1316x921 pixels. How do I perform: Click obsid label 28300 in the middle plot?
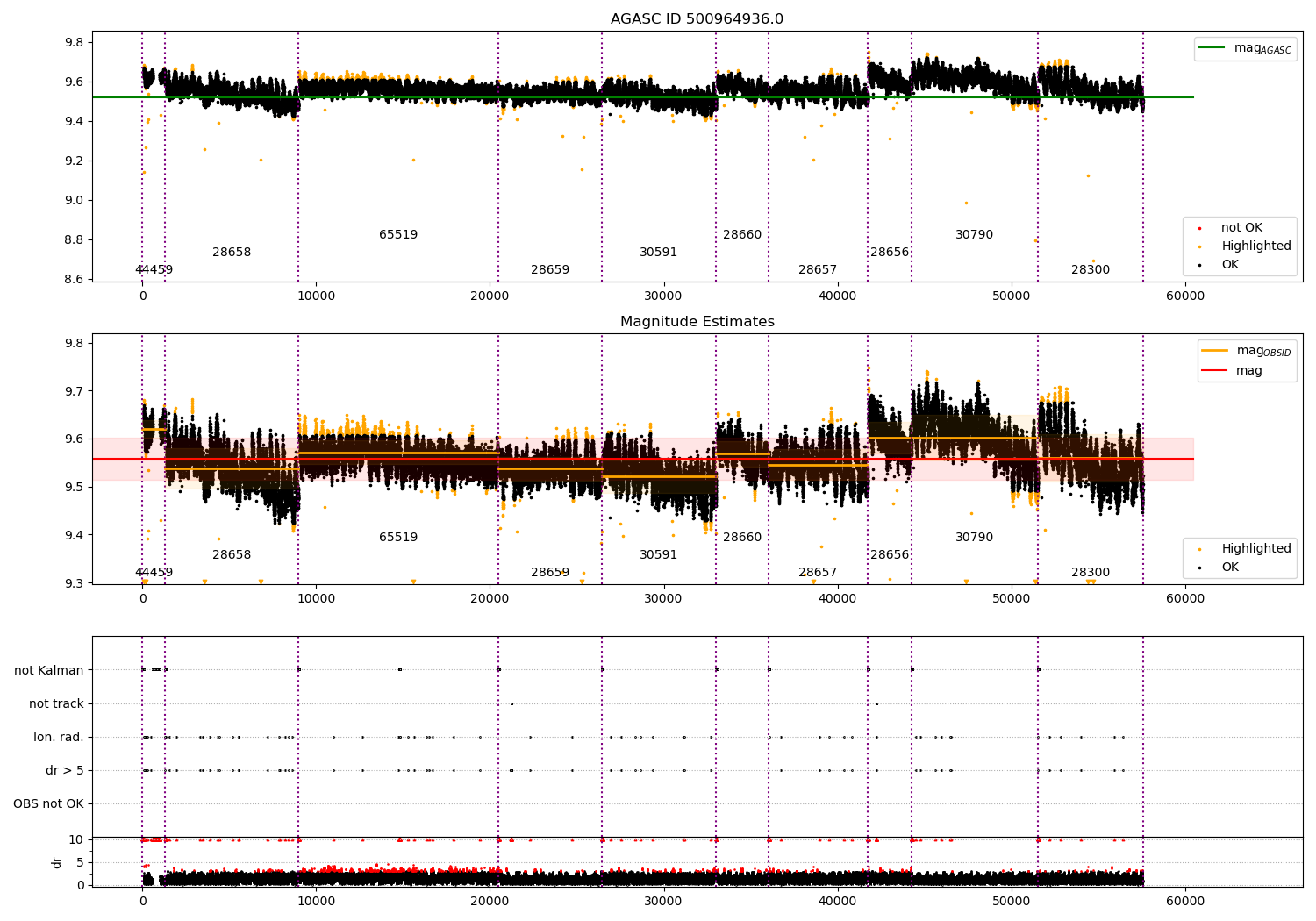tap(1091, 573)
